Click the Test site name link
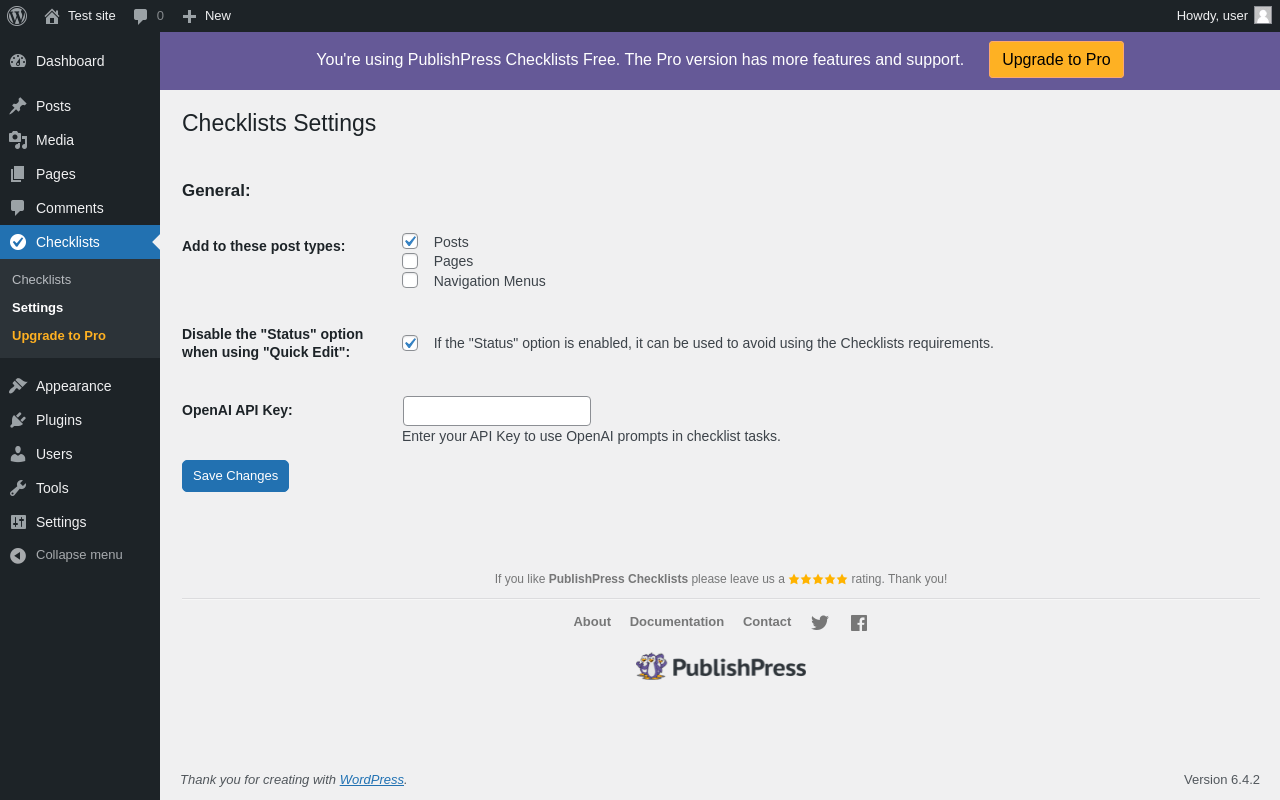The height and width of the screenshot is (800, 1280). tap(92, 16)
